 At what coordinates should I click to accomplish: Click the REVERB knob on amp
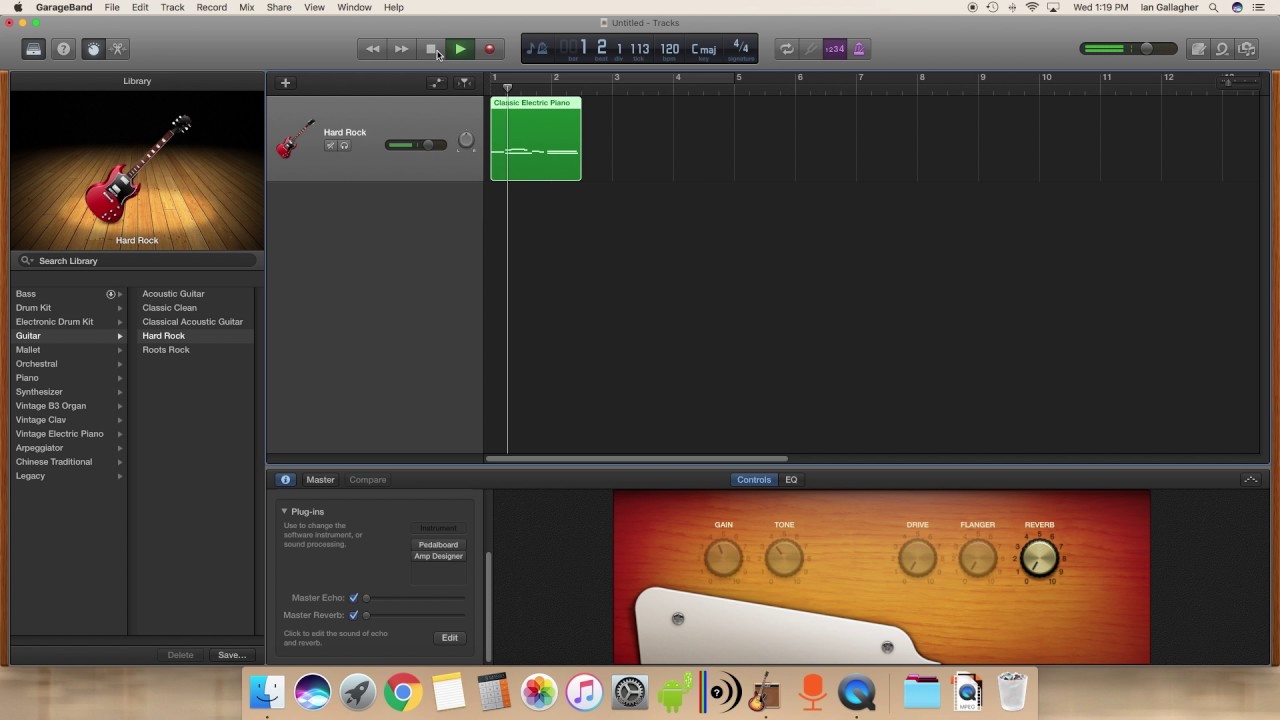click(x=1039, y=558)
